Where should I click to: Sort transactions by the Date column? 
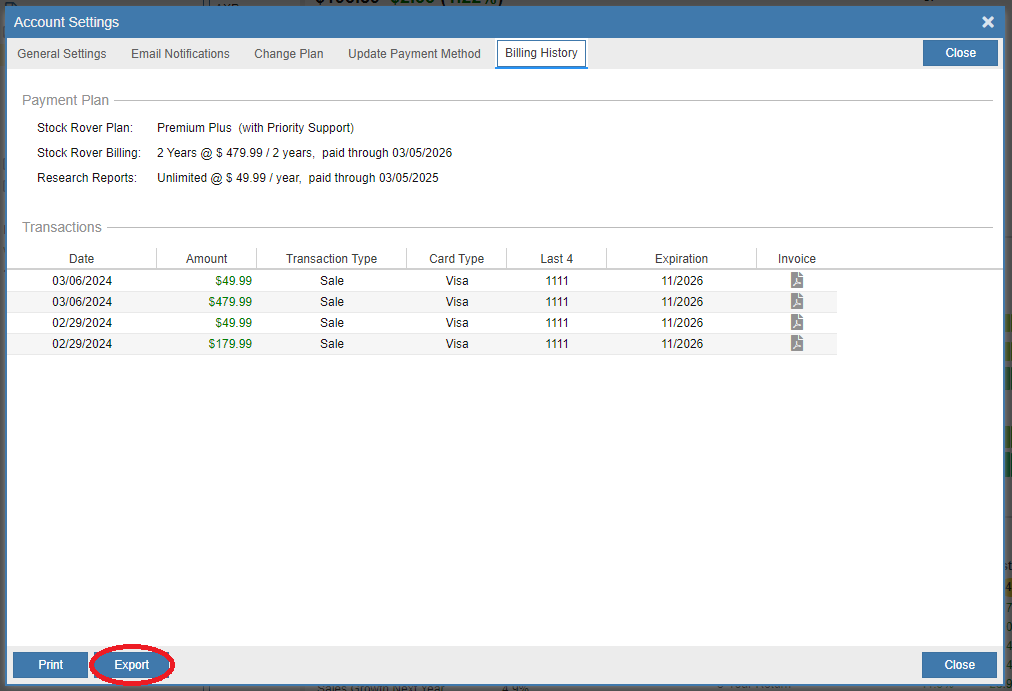click(x=81, y=258)
